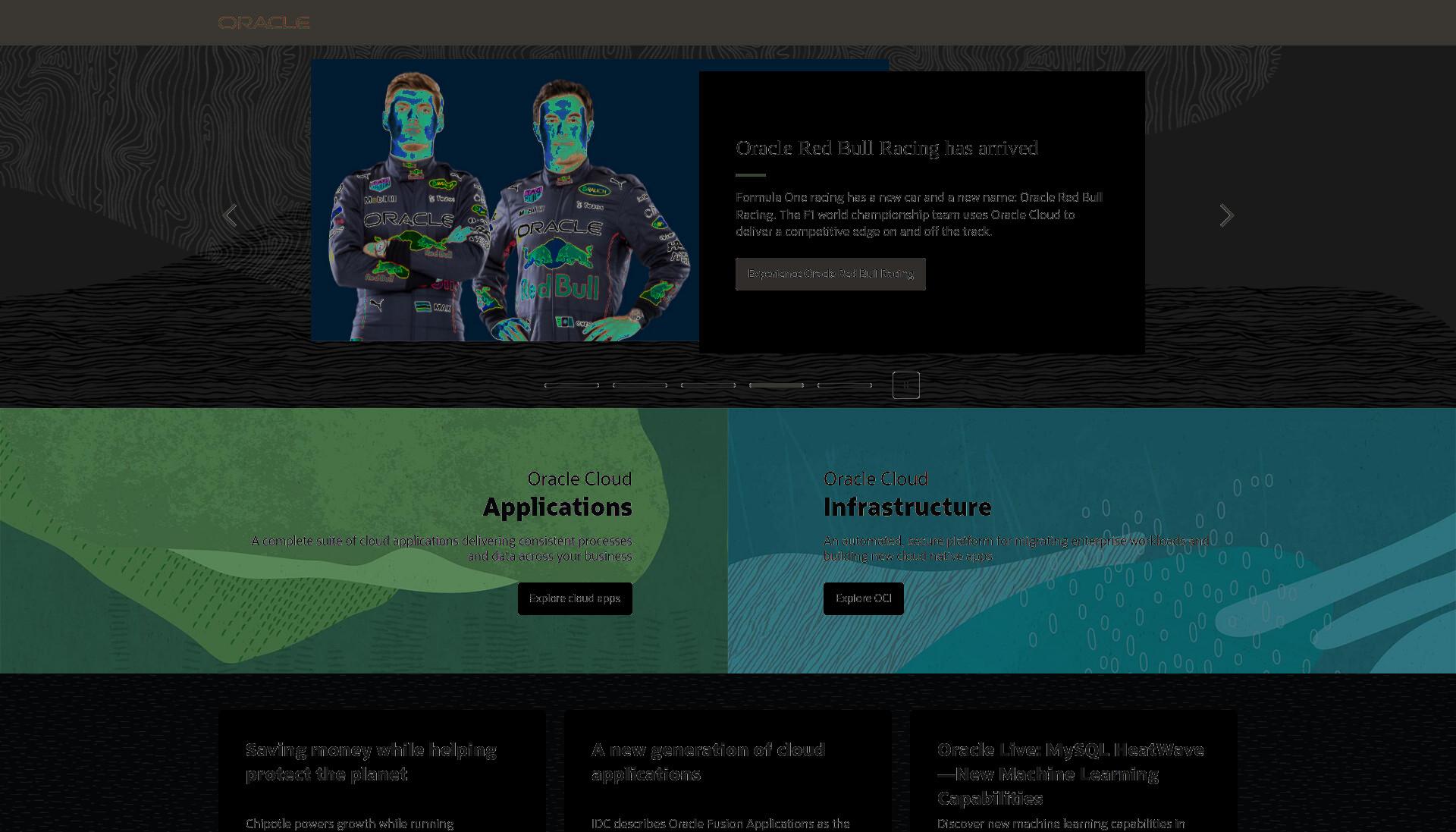Click the Applications heading
1456x832 pixels.
click(557, 507)
